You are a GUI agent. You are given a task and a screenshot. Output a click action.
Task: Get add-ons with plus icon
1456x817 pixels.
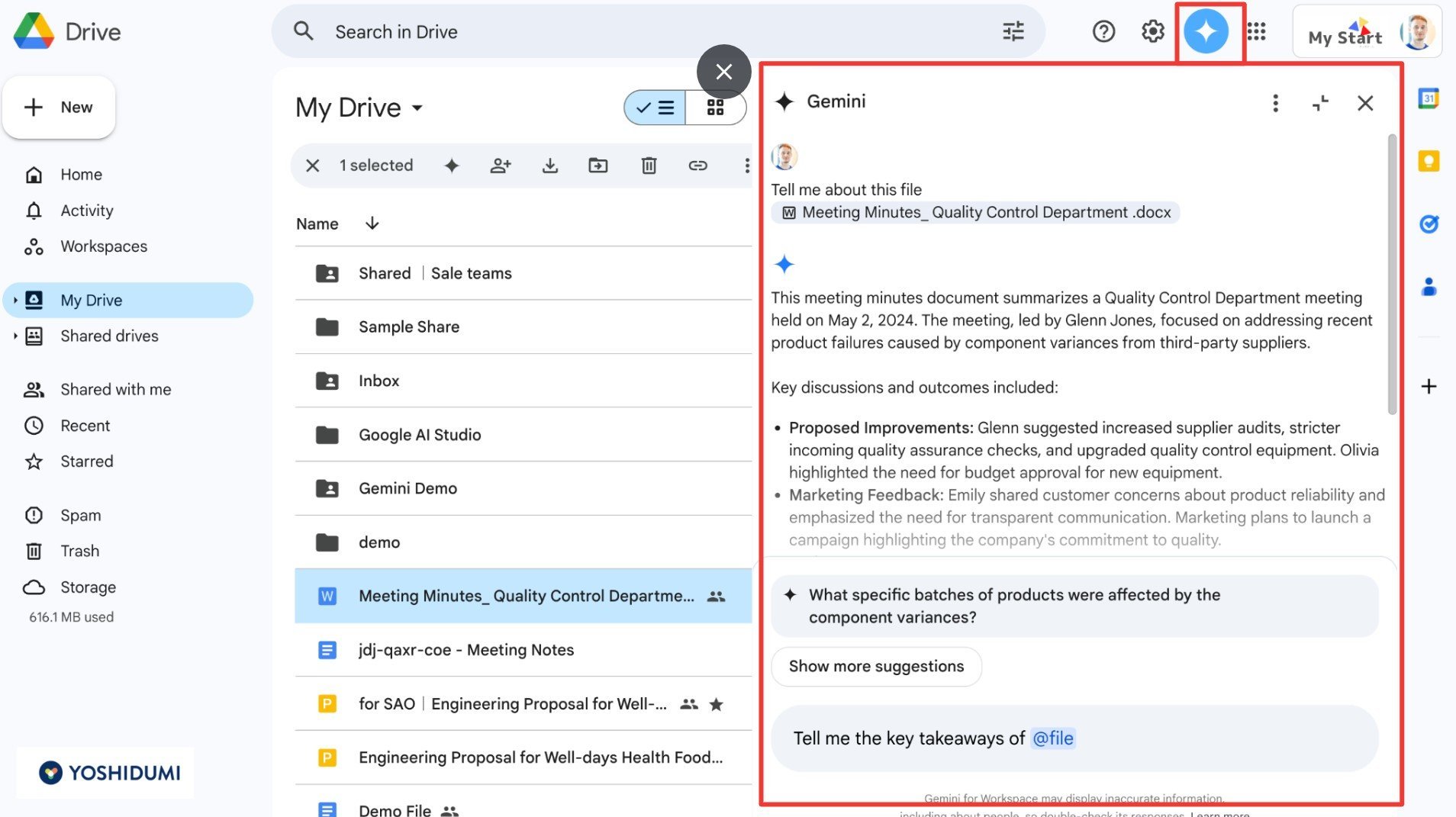[x=1429, y=386]
